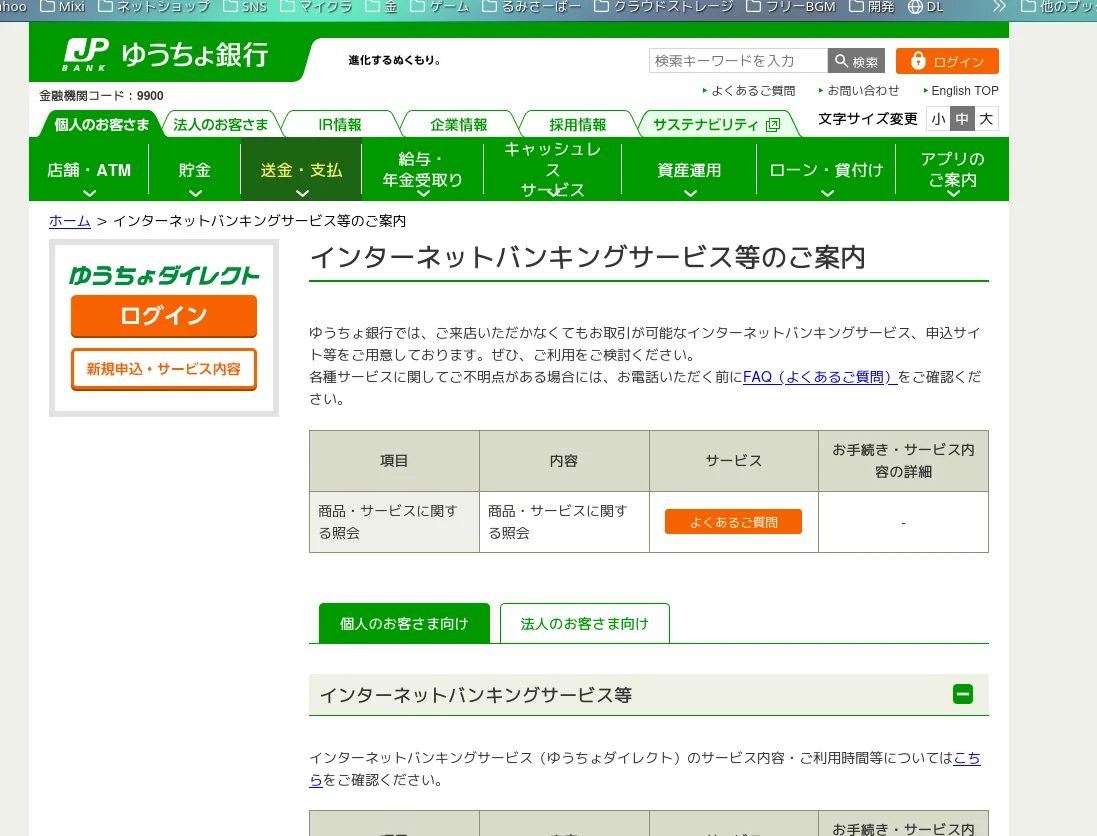Click the magnifier 検索 search button
1097x836 pixels.
point(856,61)
